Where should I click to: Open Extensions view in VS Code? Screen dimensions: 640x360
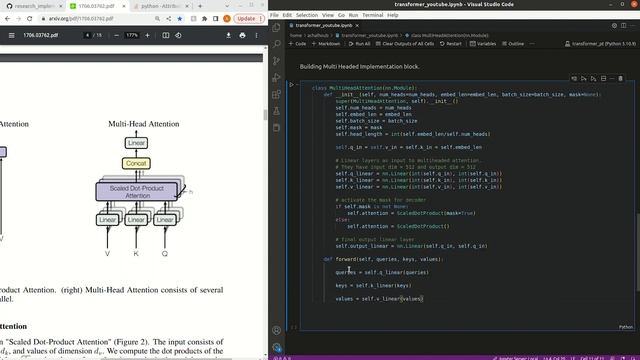(276, 94)
